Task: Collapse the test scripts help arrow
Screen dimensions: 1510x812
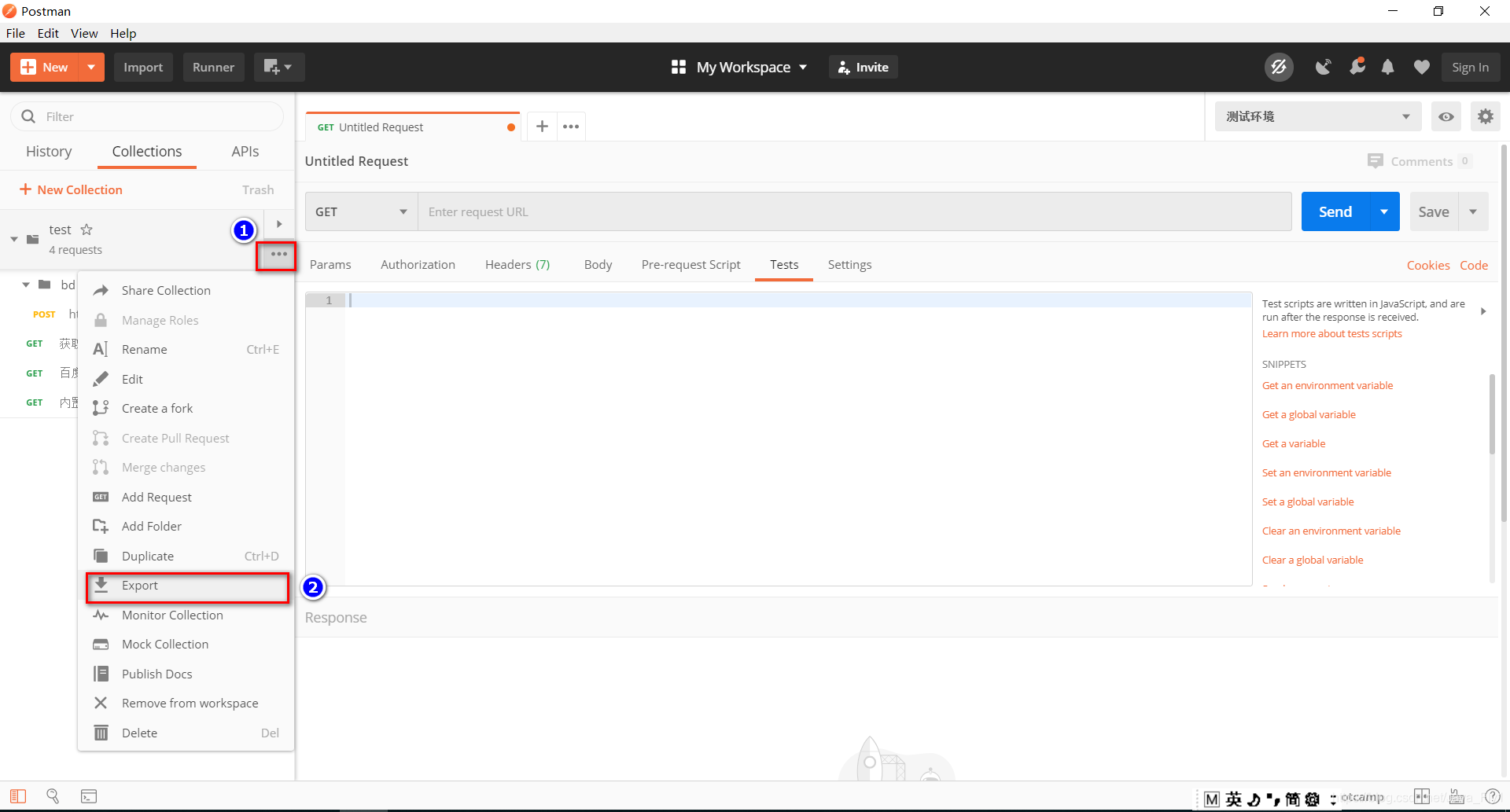Action: coord(1483,311)
